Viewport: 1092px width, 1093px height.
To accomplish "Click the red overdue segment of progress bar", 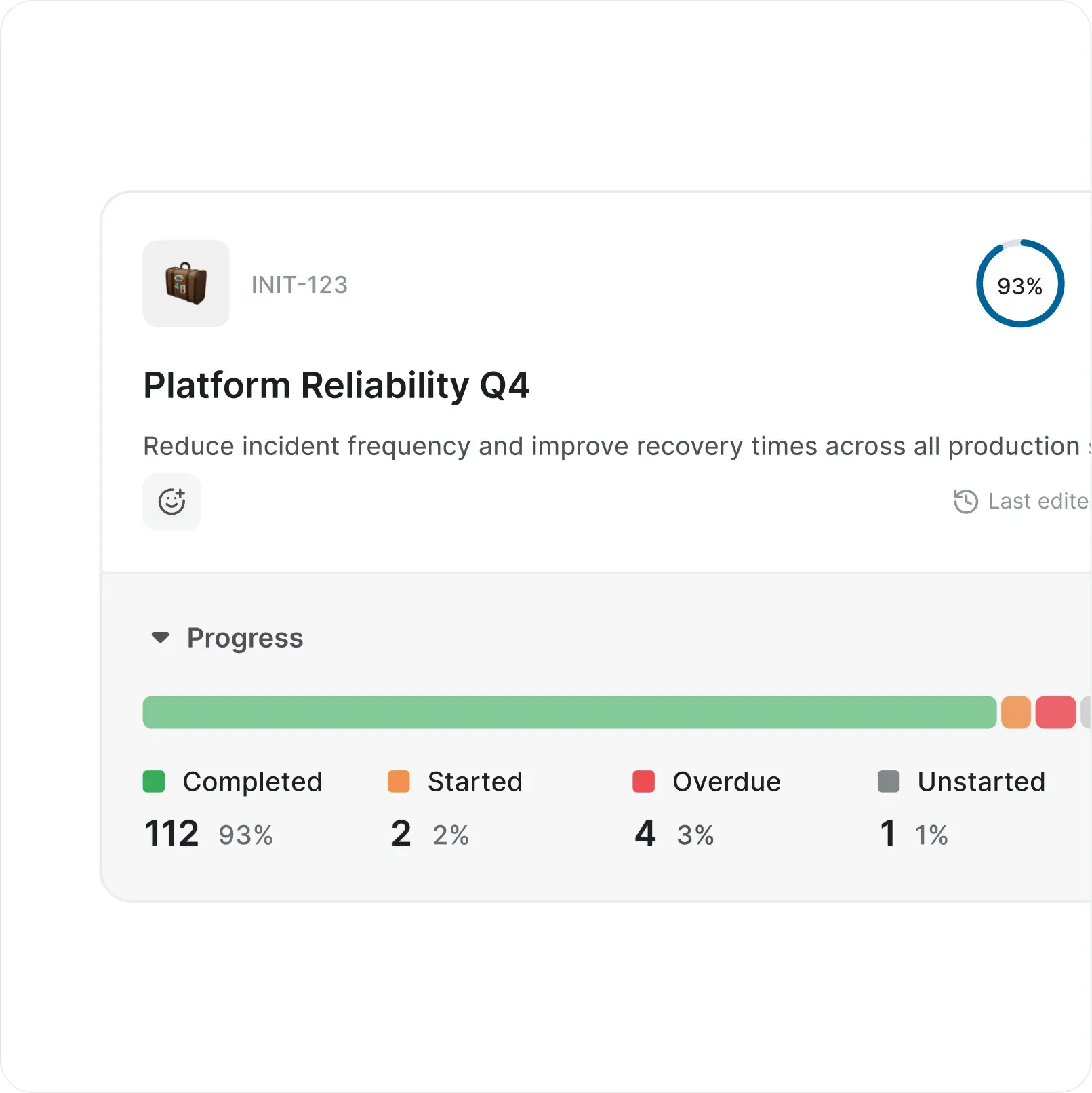I will (x=1055, y=713).
